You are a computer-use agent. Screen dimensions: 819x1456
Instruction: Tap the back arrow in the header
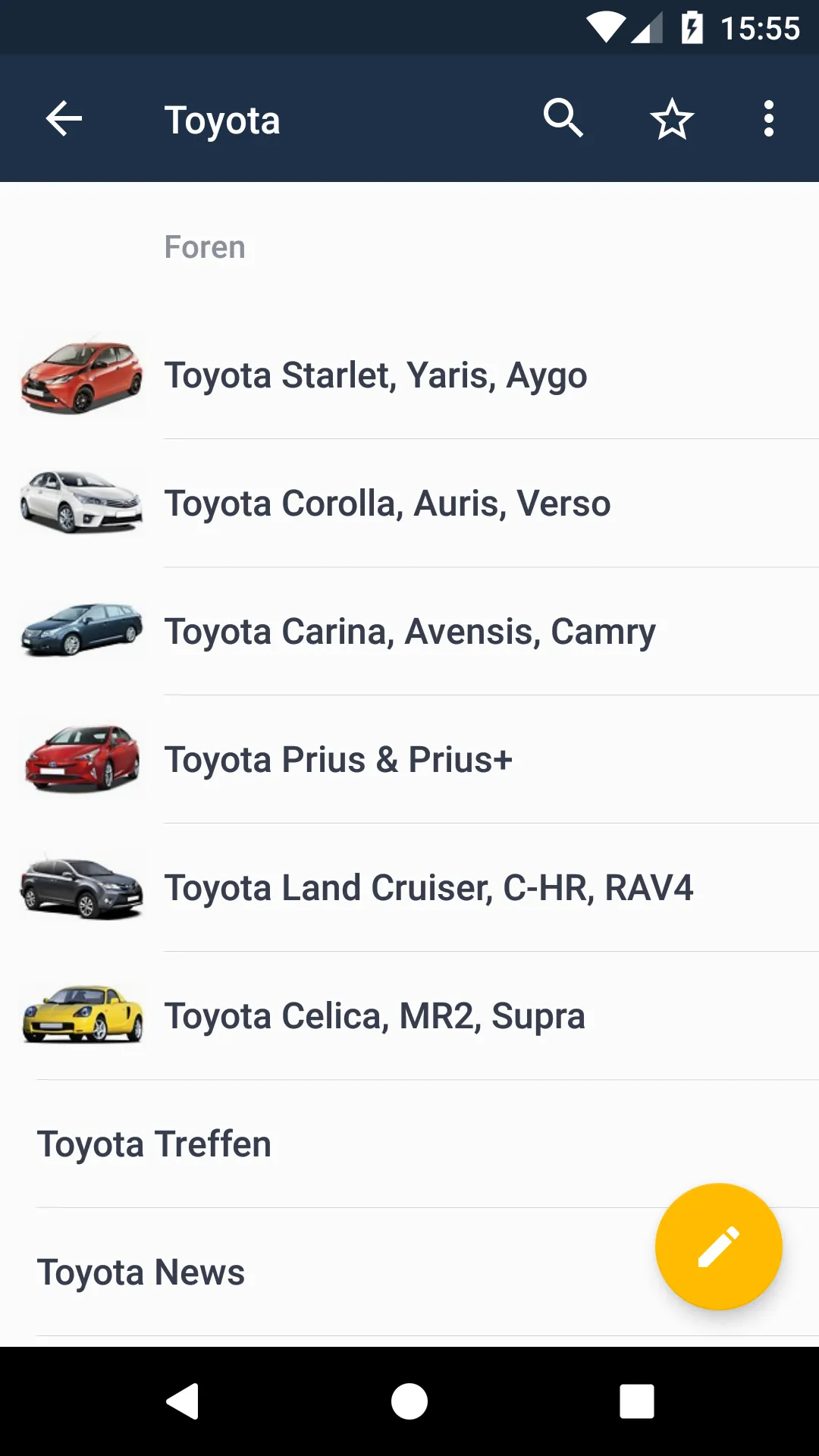(x=64, y=119)
